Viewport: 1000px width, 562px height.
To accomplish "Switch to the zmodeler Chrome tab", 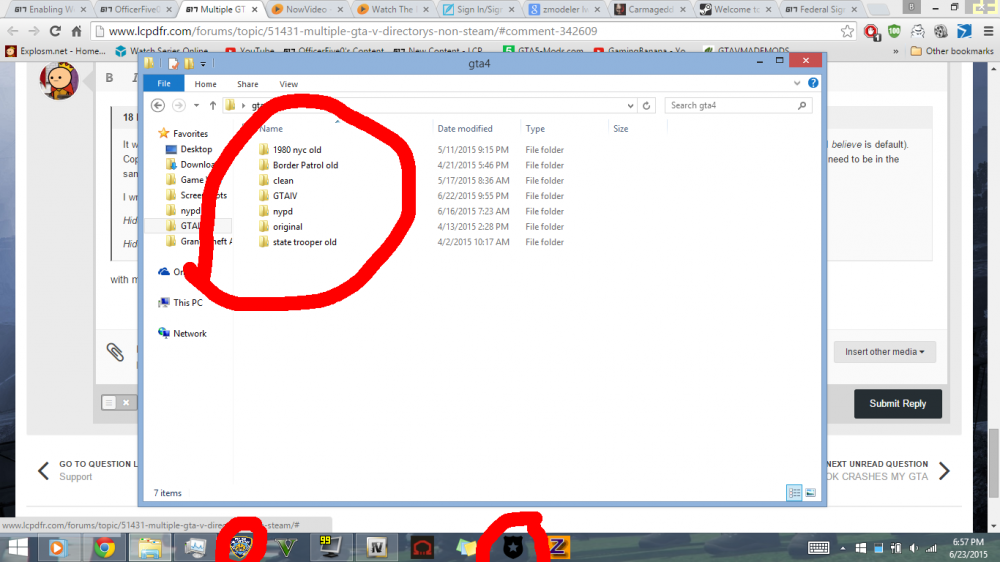I will 562,9.
